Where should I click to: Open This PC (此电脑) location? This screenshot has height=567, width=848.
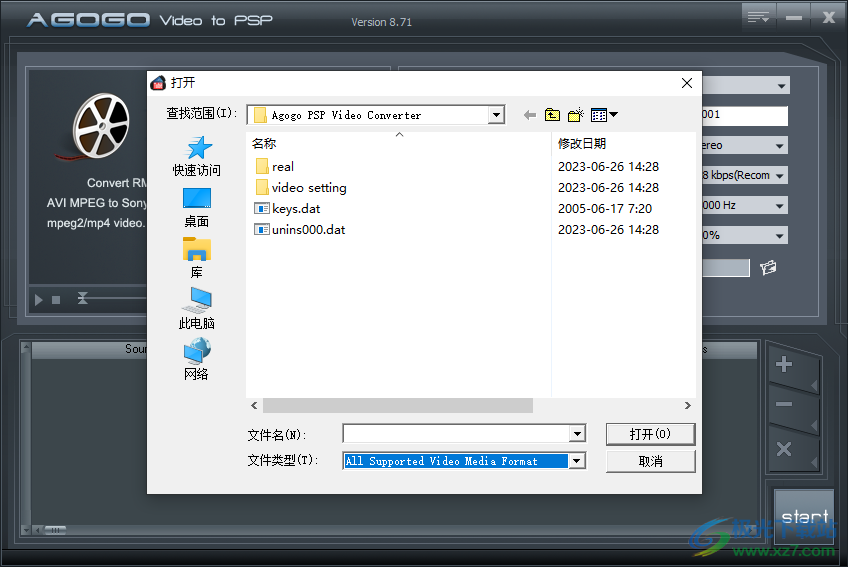tap(197, 309)
